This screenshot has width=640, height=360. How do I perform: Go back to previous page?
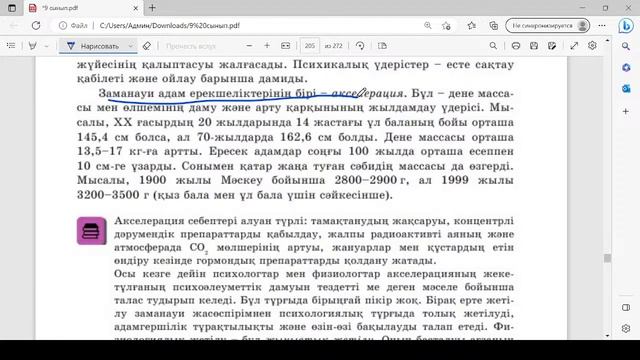click(x=13, y=25)
